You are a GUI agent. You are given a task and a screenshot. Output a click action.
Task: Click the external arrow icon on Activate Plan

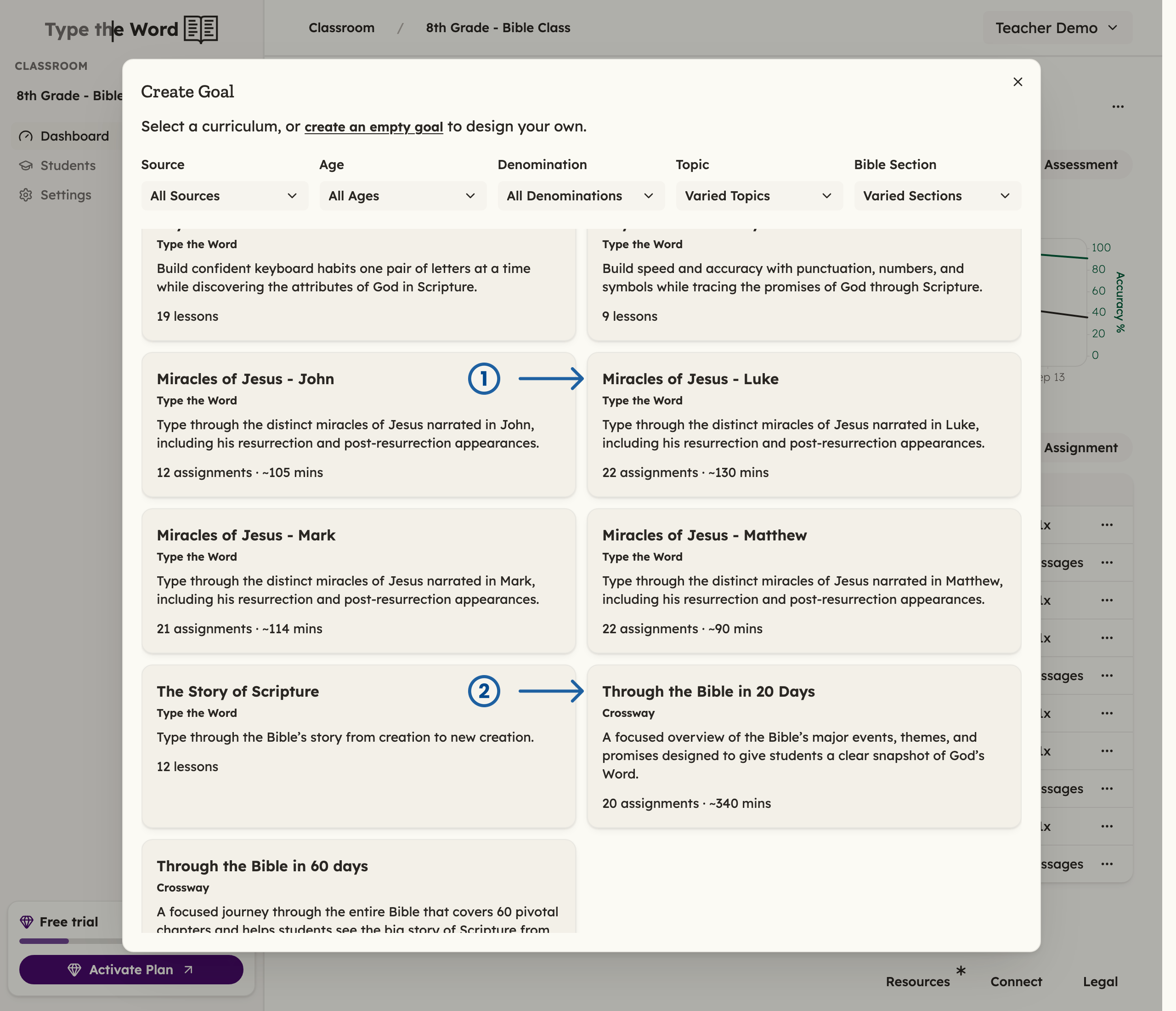(188, 970)
